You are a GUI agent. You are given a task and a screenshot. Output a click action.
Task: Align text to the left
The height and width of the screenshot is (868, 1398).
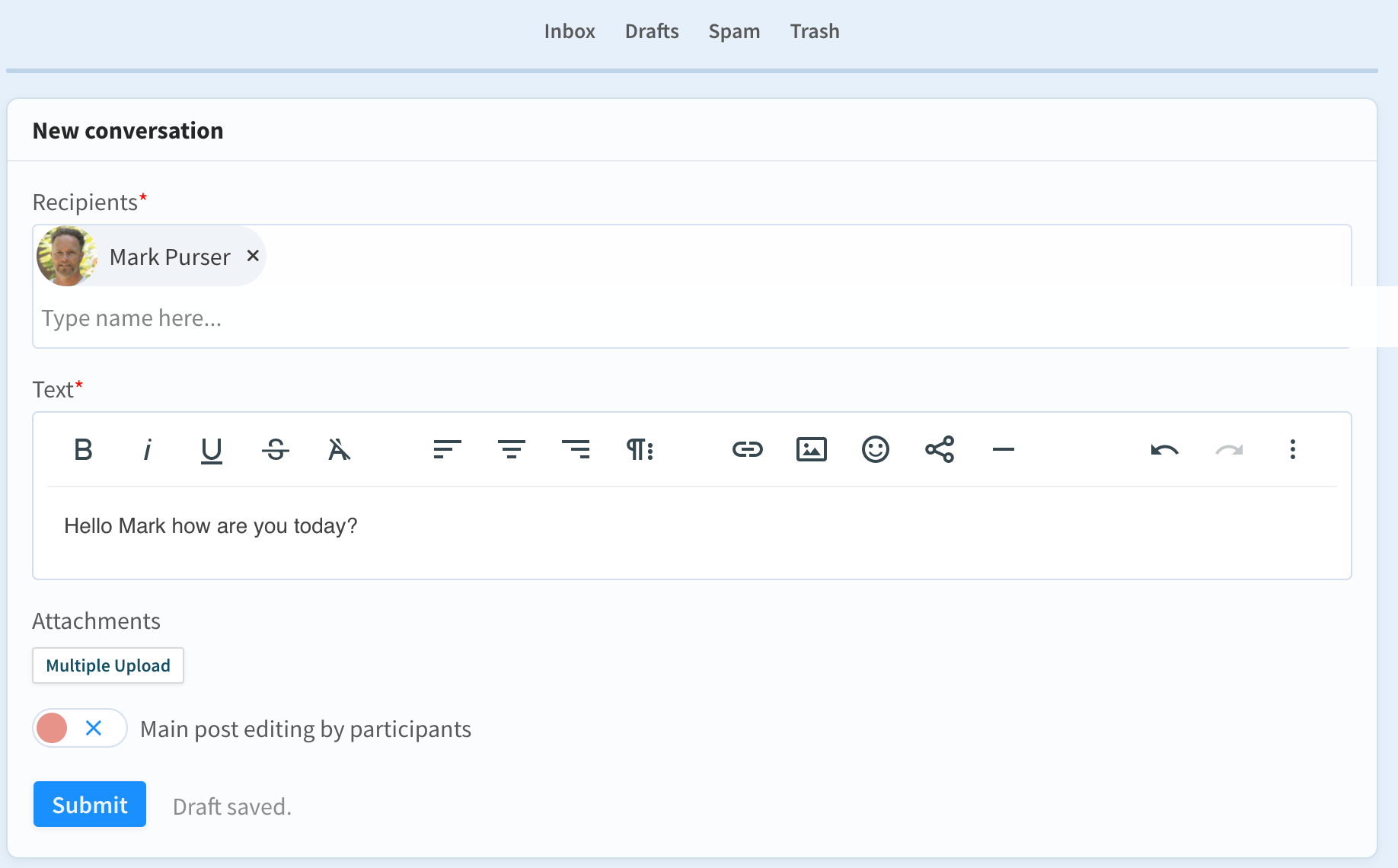click(447, 450)
